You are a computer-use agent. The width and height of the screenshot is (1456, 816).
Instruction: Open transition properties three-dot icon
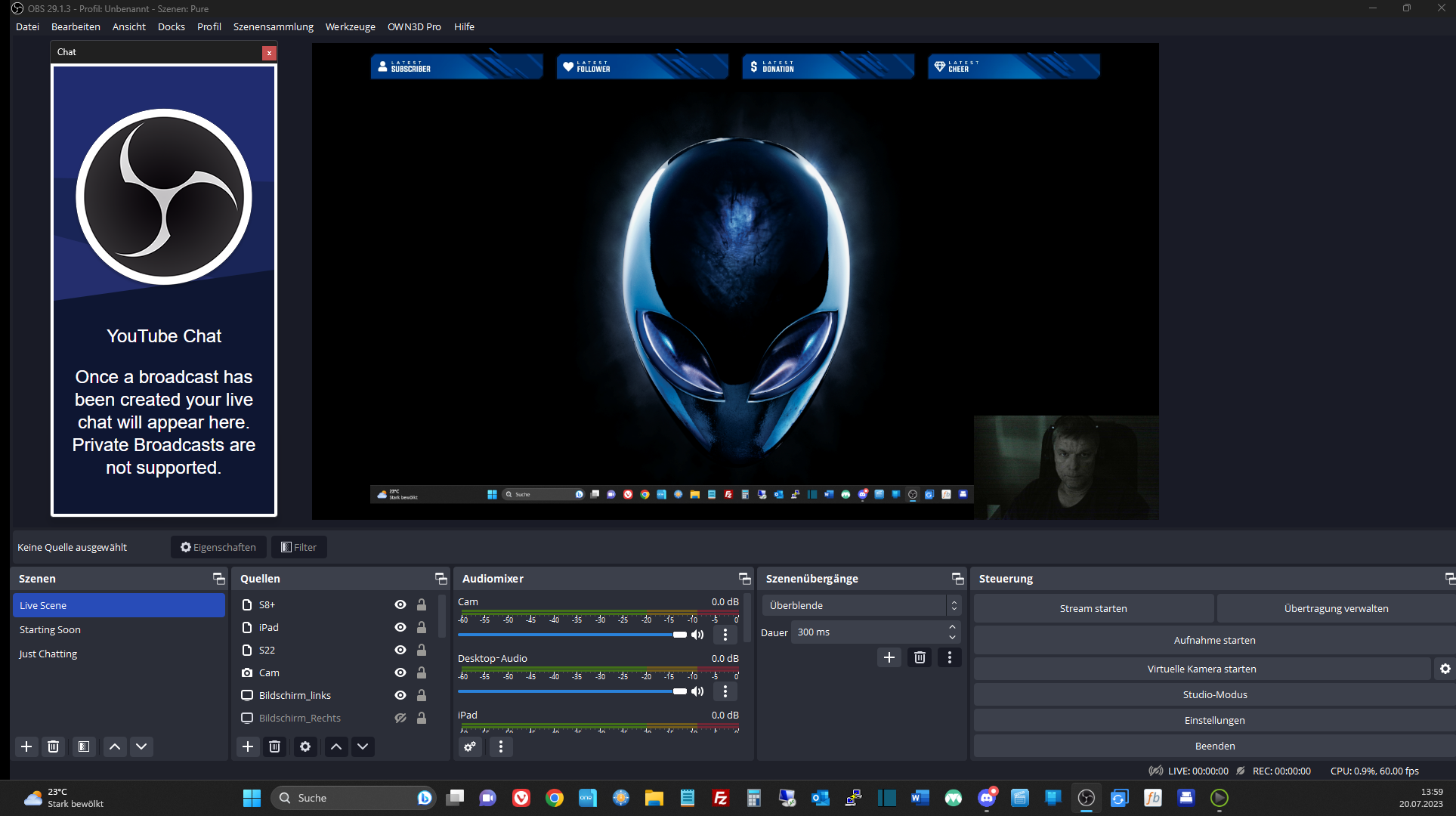[x=950, y=657]
